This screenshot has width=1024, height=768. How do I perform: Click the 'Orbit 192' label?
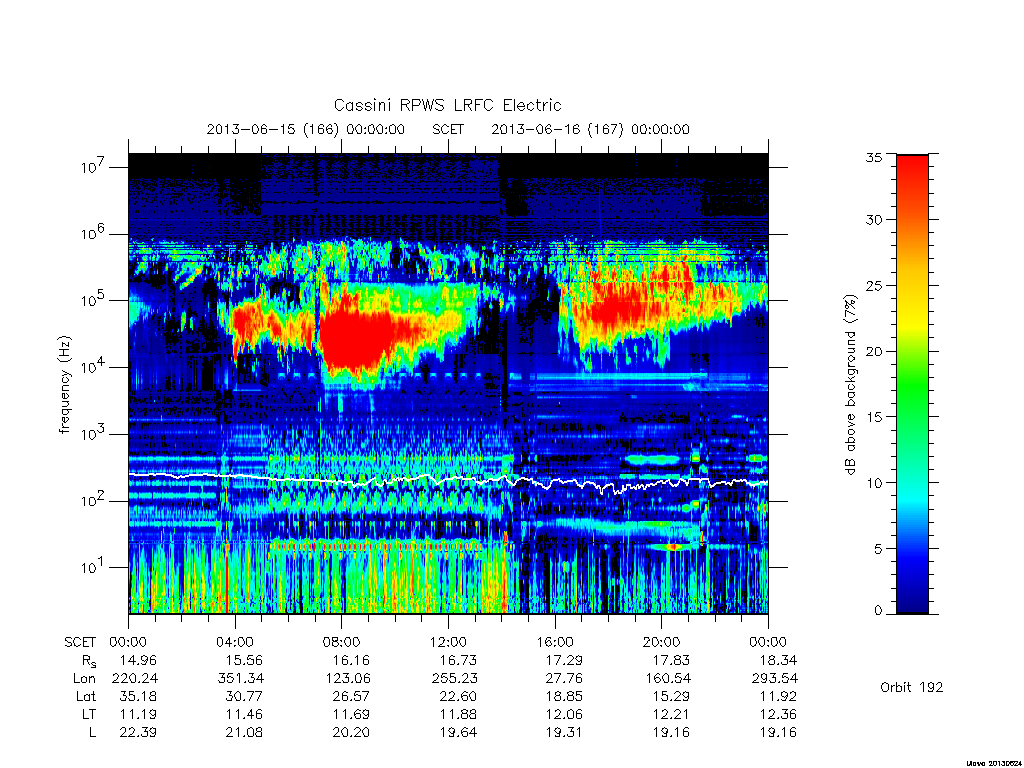[912, 687]
